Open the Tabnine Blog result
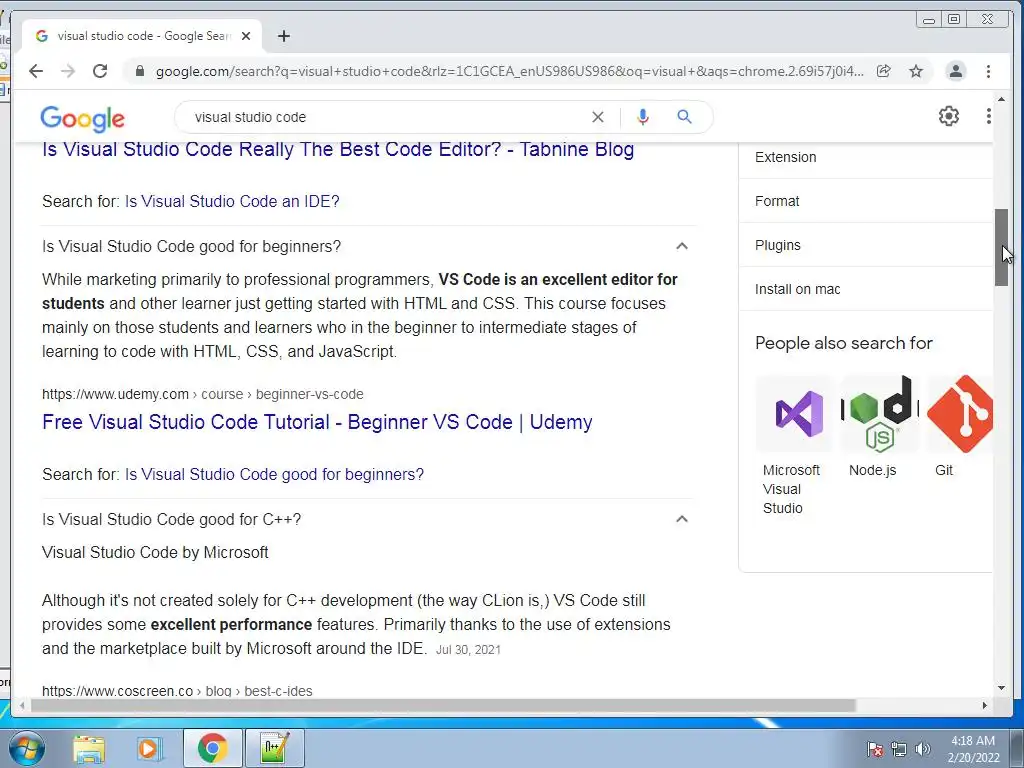 pos(338,150)
